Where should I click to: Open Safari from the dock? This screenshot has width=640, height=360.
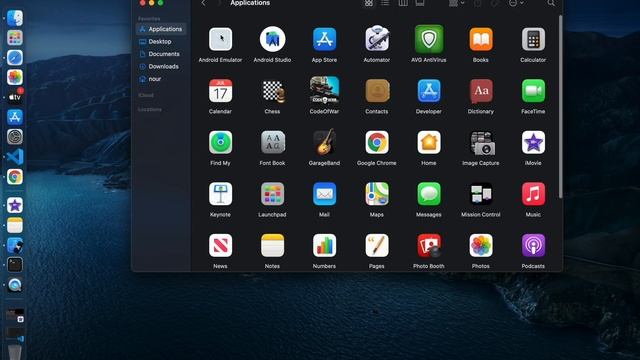pos(15,58)
